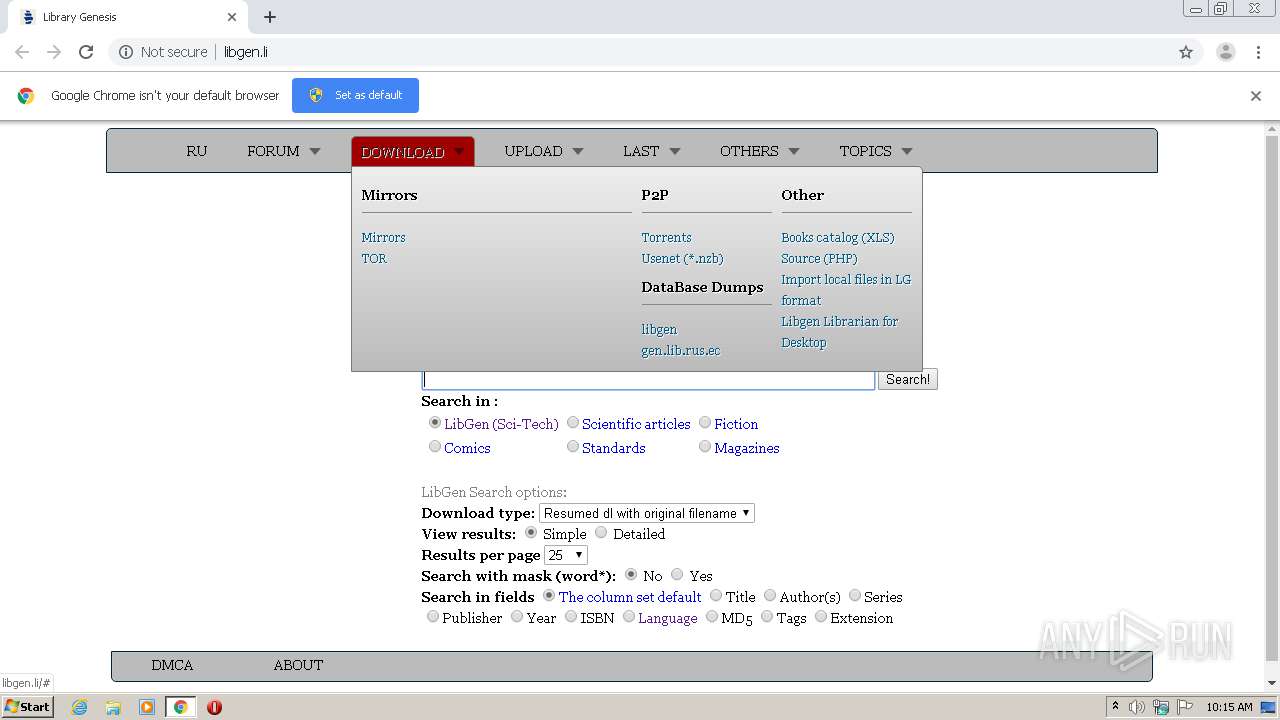Select Standards search radio button
Viewport: 1280px width, 720px height.
[573, 447]
